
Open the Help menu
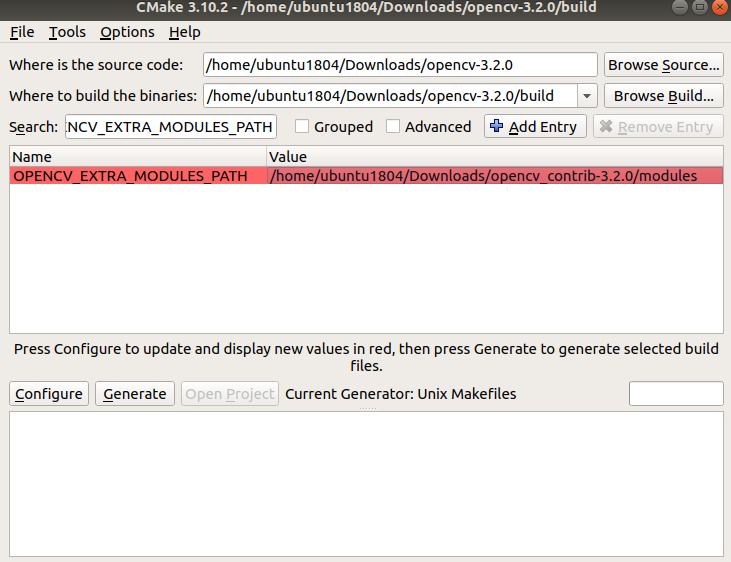pyautogui.click(x=185, y=32)
